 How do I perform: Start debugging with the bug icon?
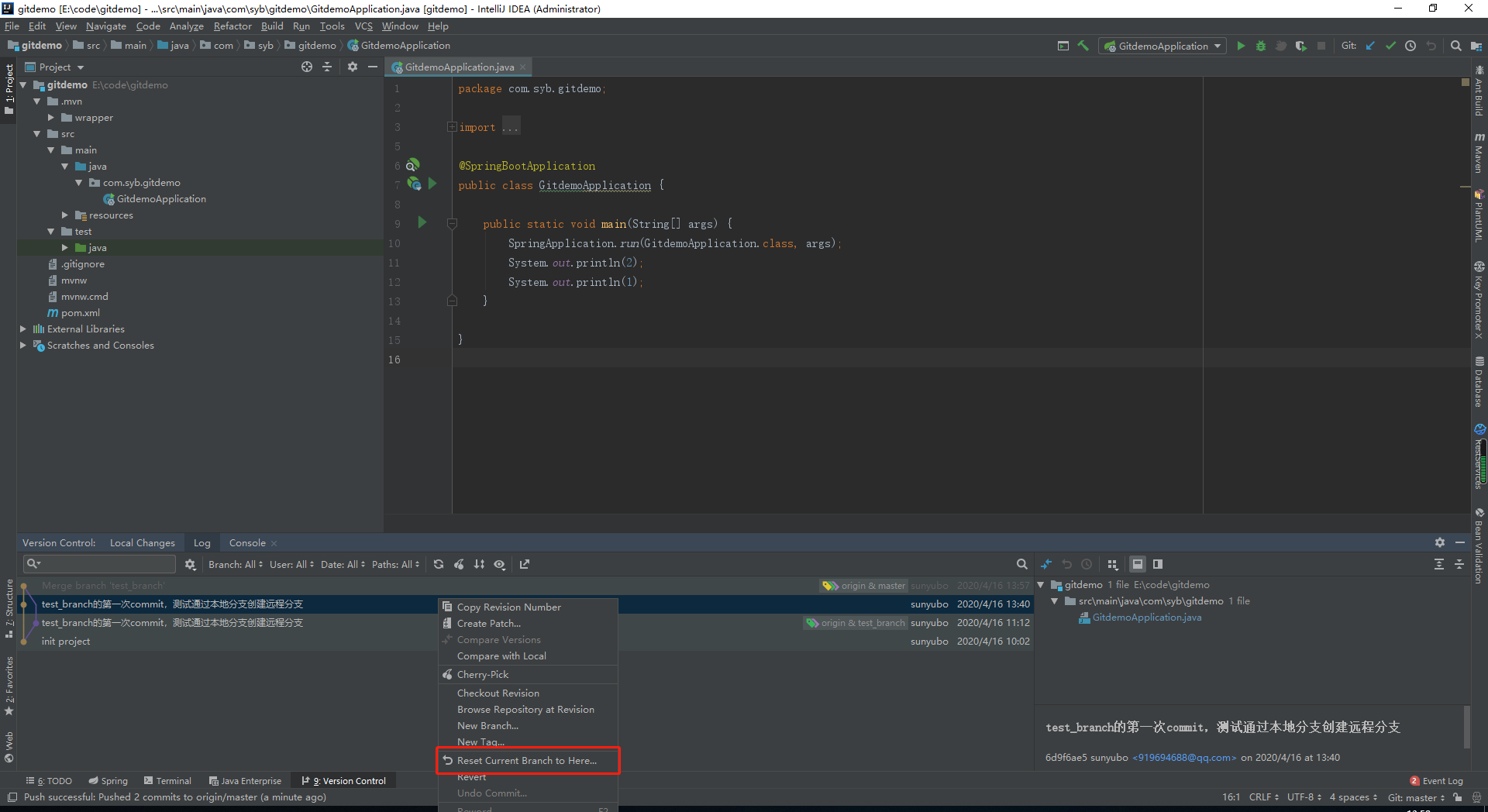(1261, 46)
